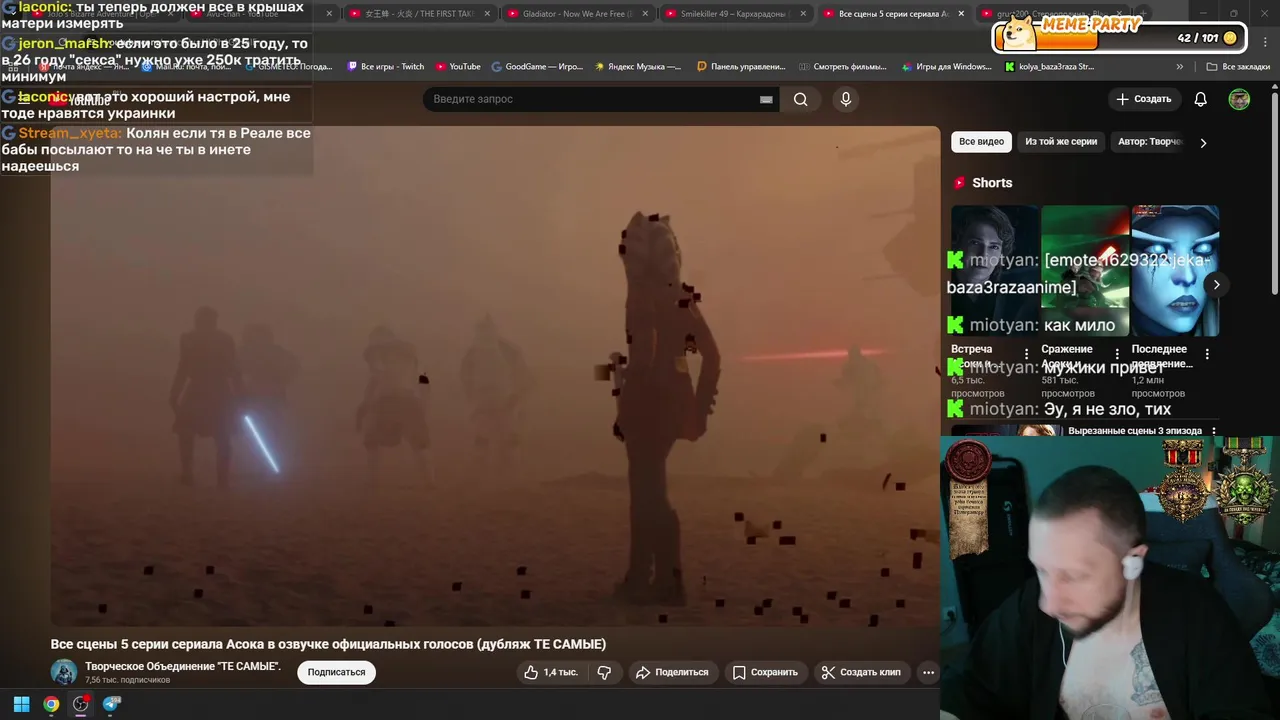Image resolution: width=1280 pixels, height=720 pixels.
Task: Open Chrome from the taskbar
Action: tap(51, 704)
